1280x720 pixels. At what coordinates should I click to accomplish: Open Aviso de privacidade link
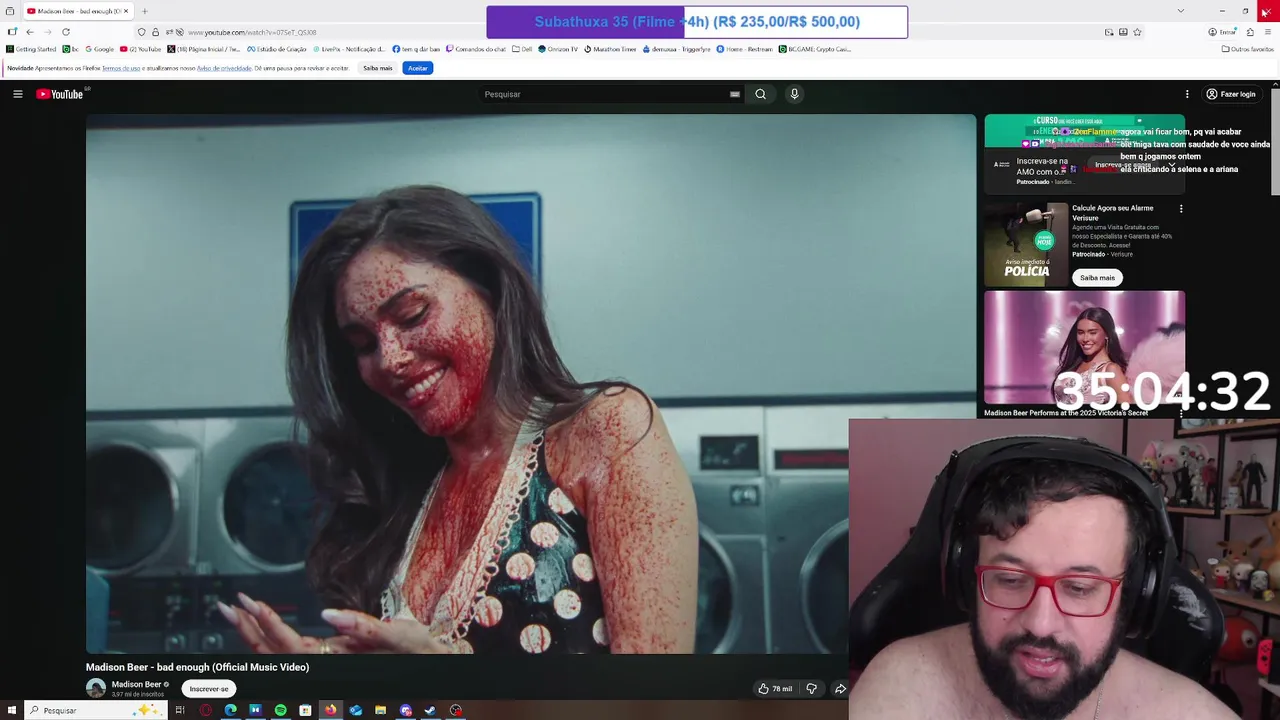pos(224,68)
